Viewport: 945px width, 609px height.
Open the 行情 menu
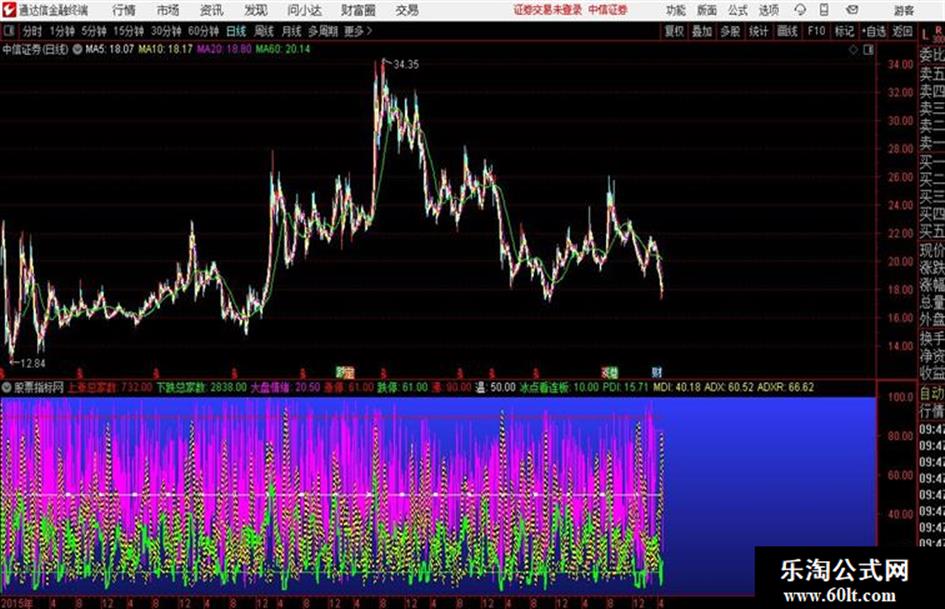point(124,10)
